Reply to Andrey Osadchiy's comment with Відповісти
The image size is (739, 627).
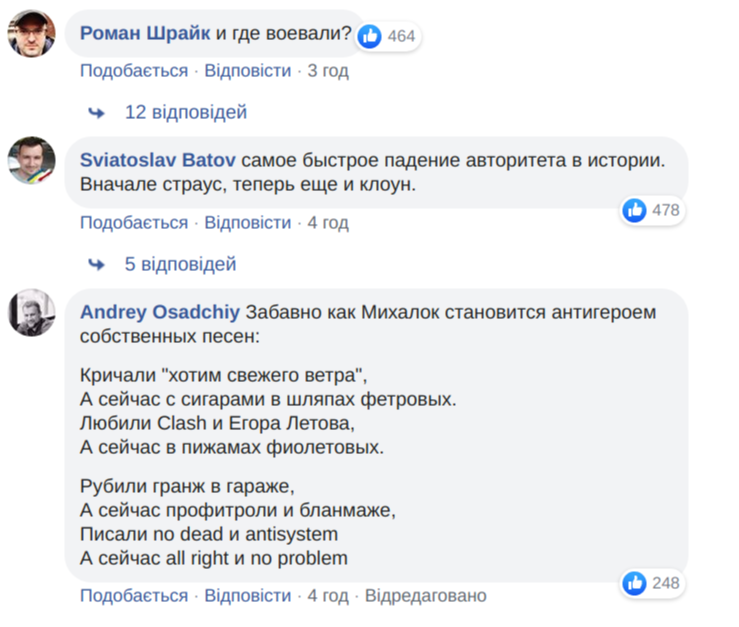point(248,596)
